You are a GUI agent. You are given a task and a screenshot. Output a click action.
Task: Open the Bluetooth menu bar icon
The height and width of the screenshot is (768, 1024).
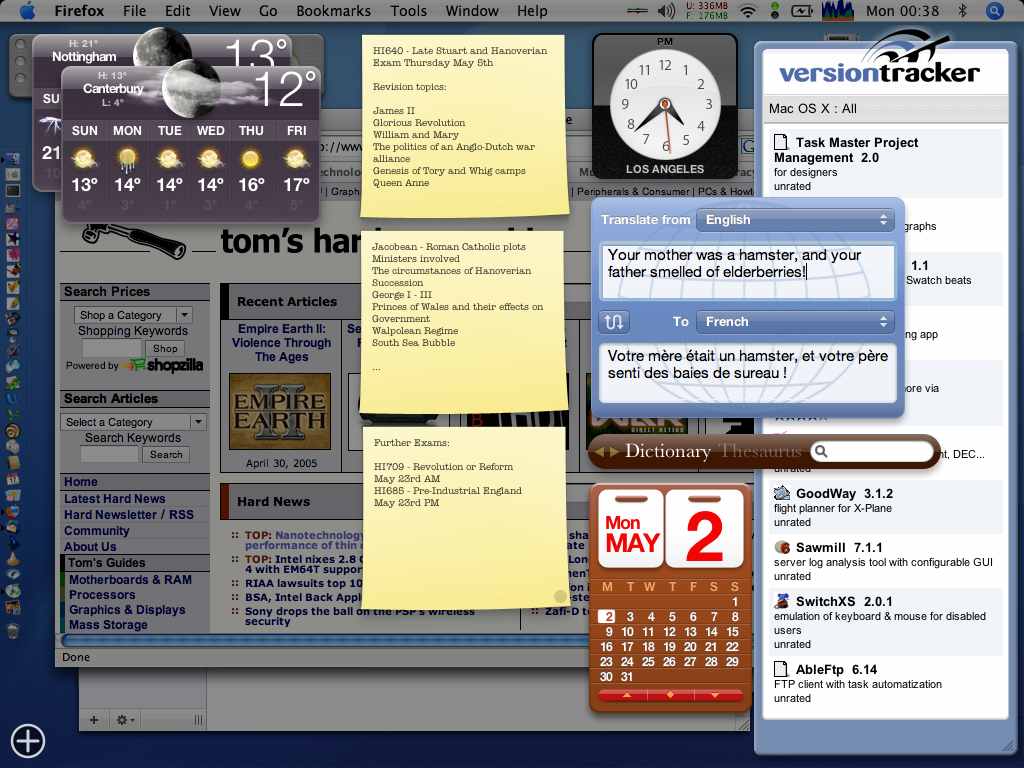pos(962,10)
